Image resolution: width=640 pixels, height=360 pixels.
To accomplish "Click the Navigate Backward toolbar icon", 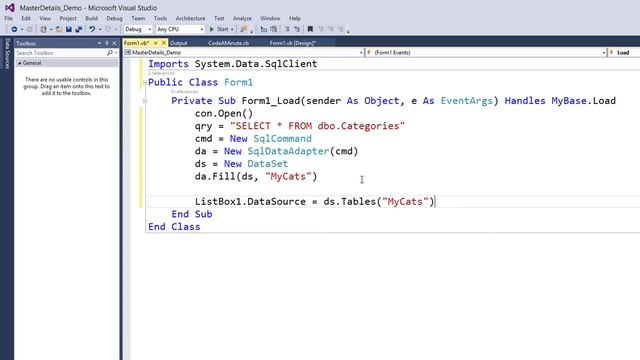I will pyautogui.click(x=14, y=29).
